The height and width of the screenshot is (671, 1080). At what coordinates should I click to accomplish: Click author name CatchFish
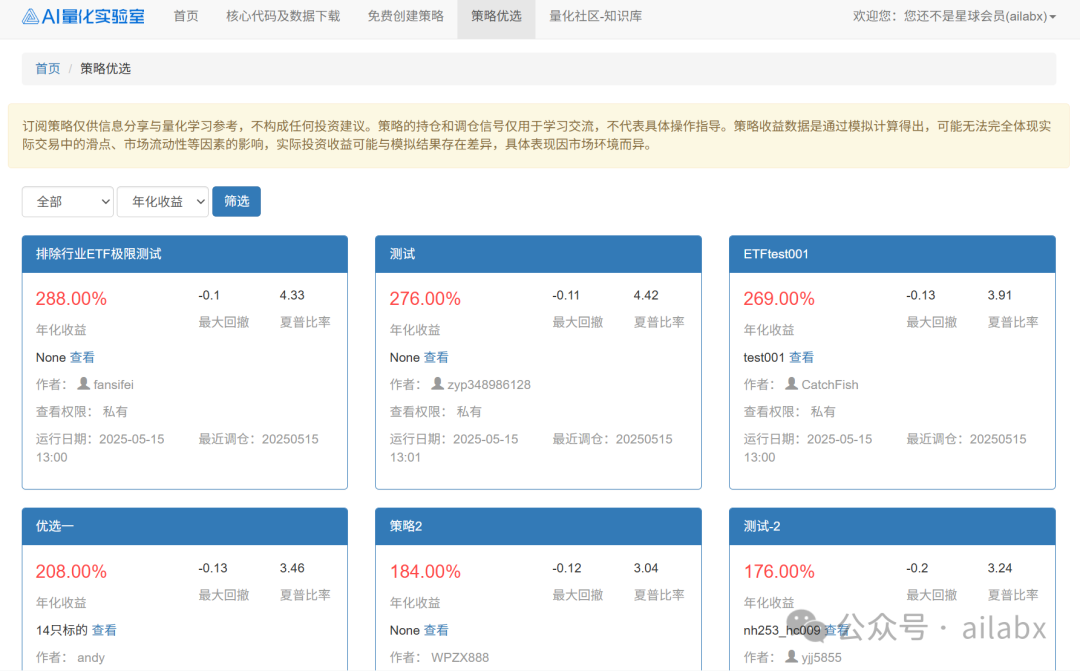(830, 384)
